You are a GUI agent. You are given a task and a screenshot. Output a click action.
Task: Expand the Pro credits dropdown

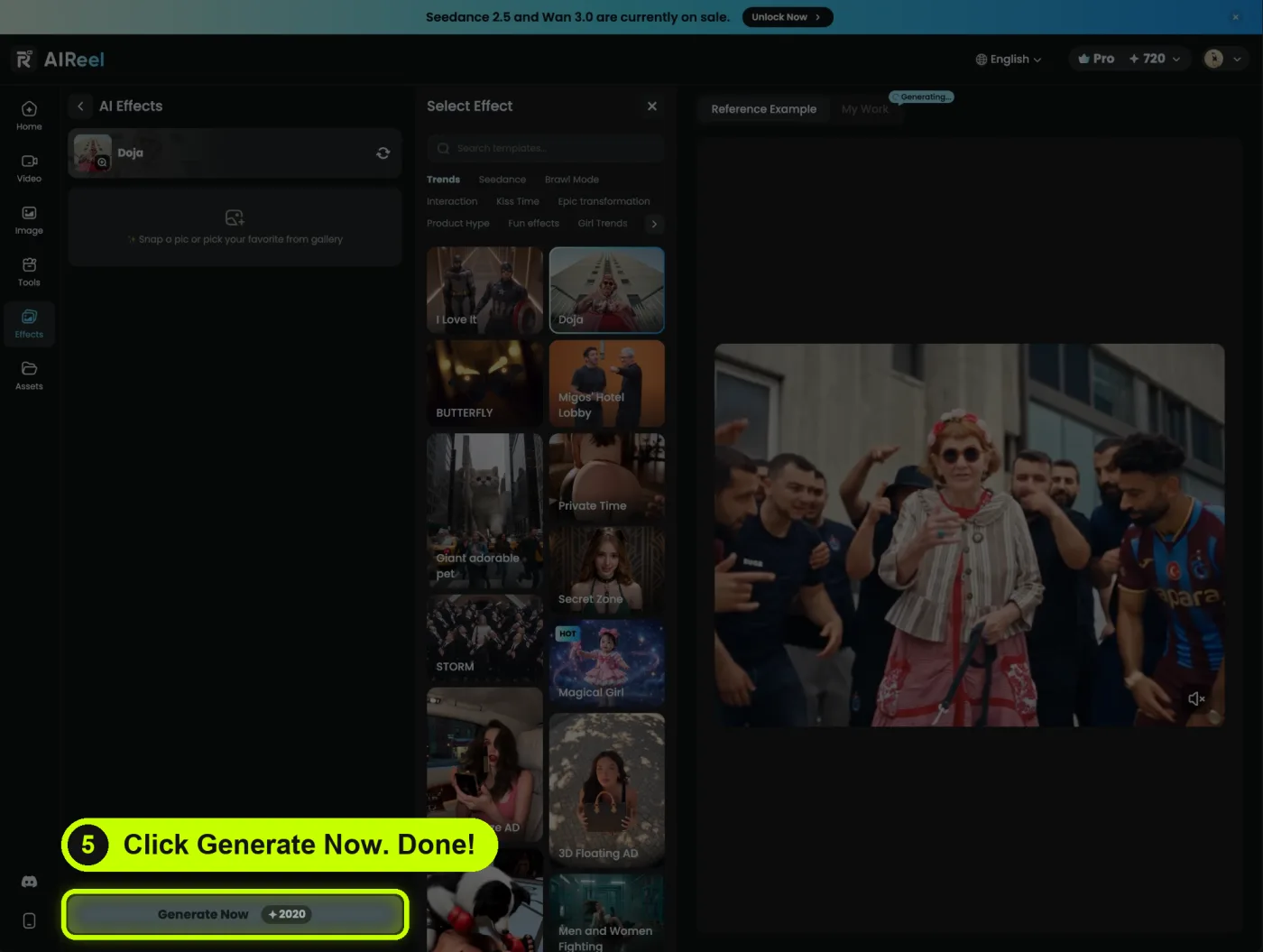click(x=1129, y=59)
